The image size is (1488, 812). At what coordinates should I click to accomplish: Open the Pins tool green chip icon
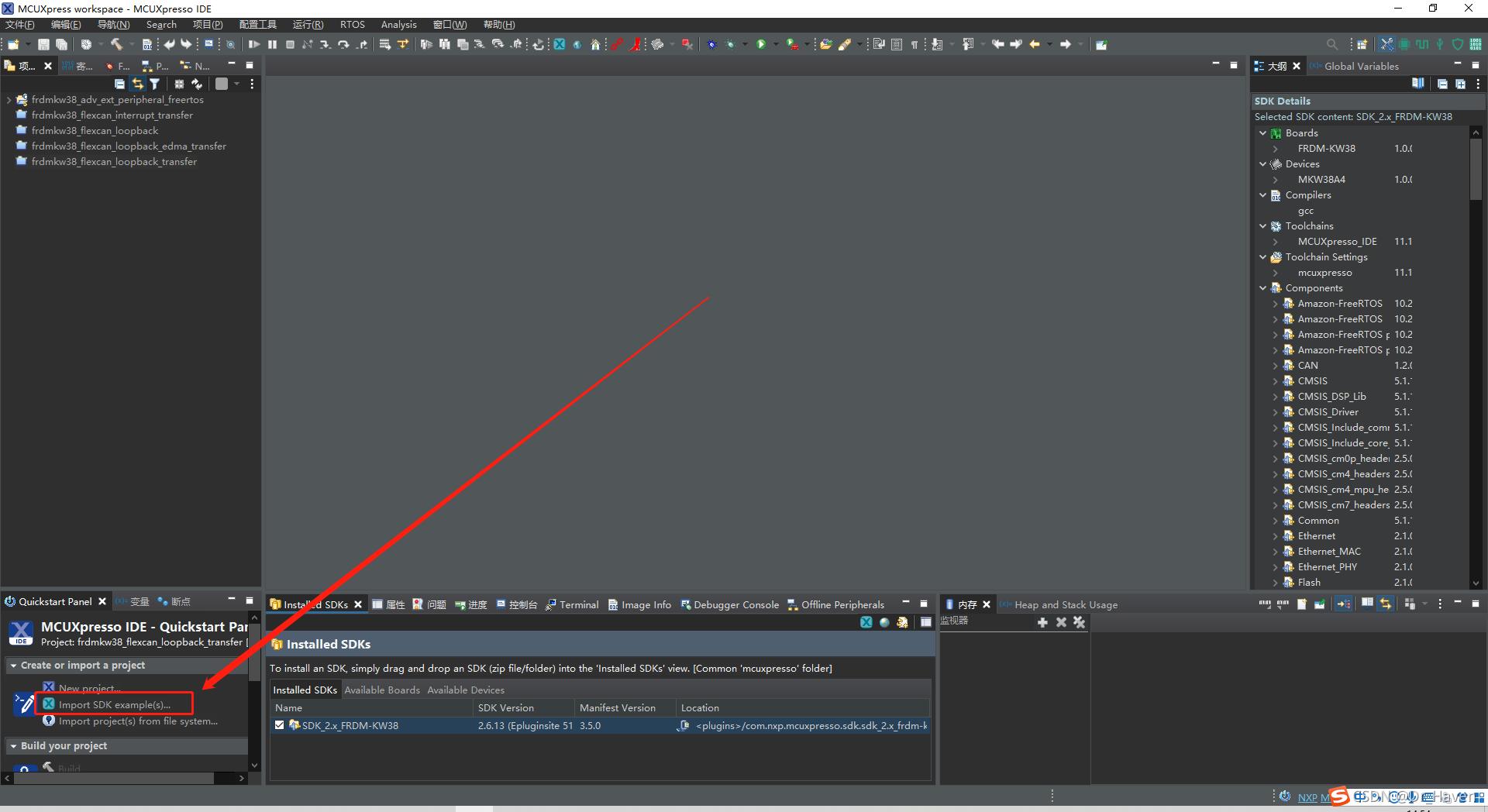pos(1404,44)
